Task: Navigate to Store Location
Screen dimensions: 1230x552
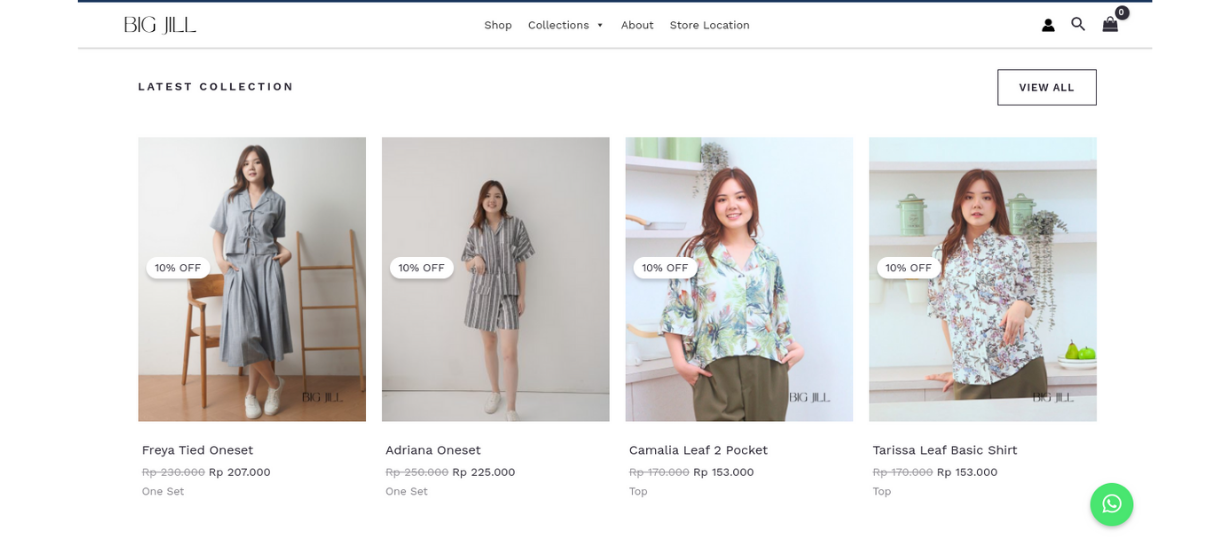Action: click(709, 25)
